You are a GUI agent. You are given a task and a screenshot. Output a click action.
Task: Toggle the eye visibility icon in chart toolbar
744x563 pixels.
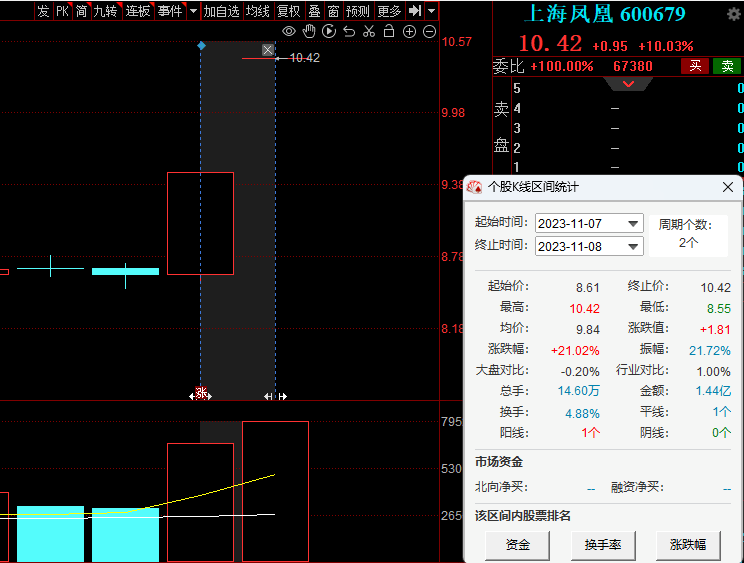pos(288,32)
